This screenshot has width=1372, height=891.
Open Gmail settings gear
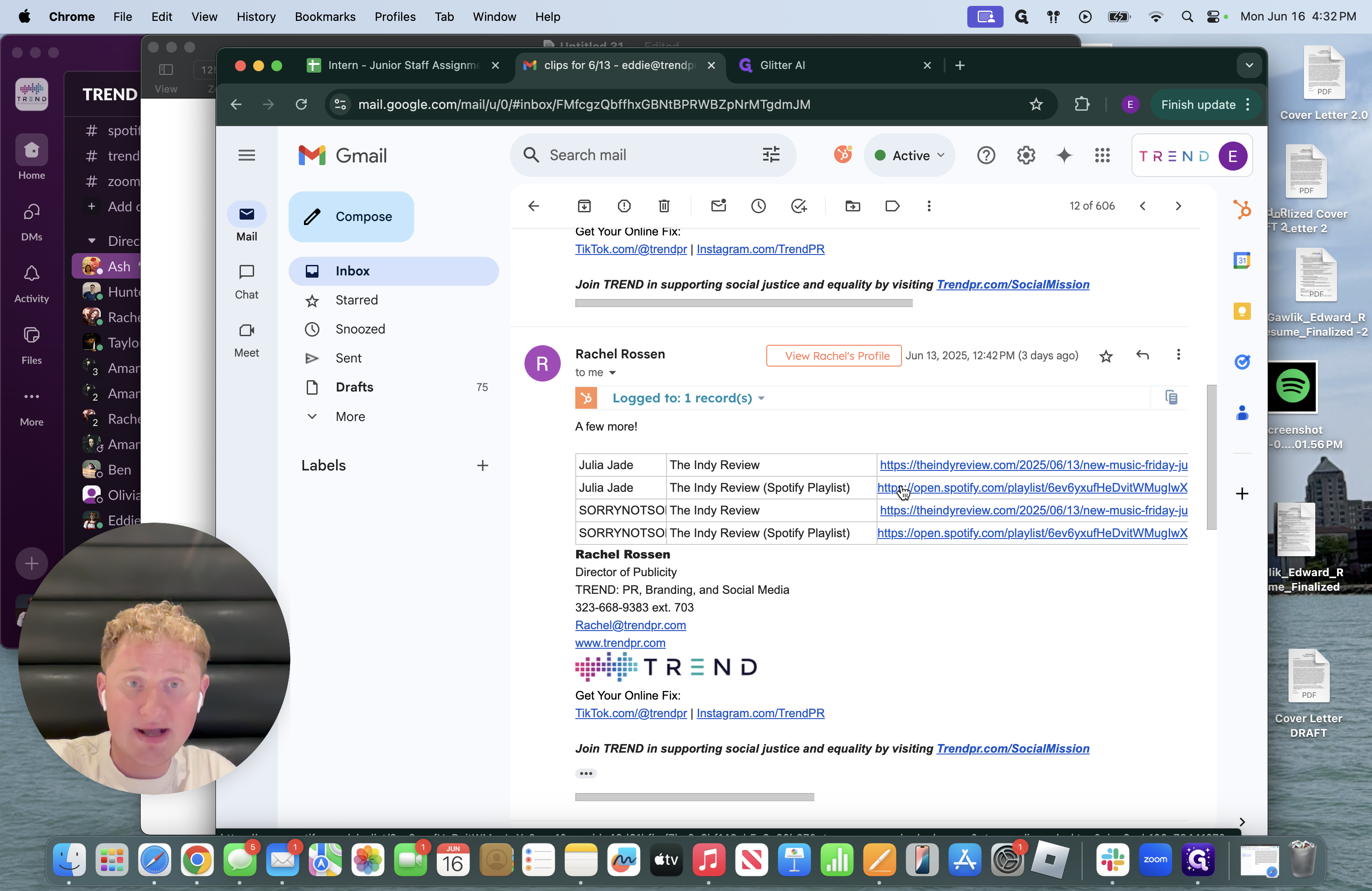point(1026,156)
